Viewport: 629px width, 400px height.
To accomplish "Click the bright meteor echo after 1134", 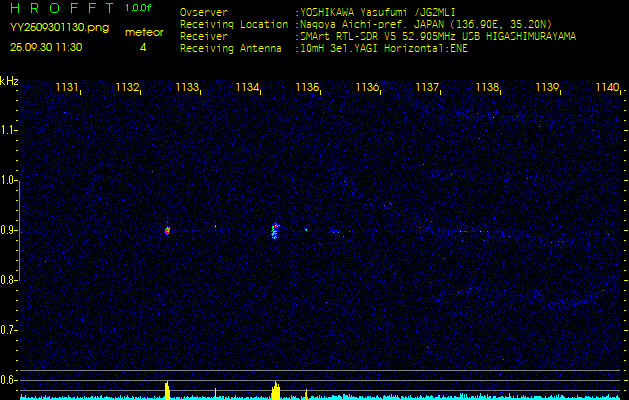I will pyautogui.click(x=275, y=231).
